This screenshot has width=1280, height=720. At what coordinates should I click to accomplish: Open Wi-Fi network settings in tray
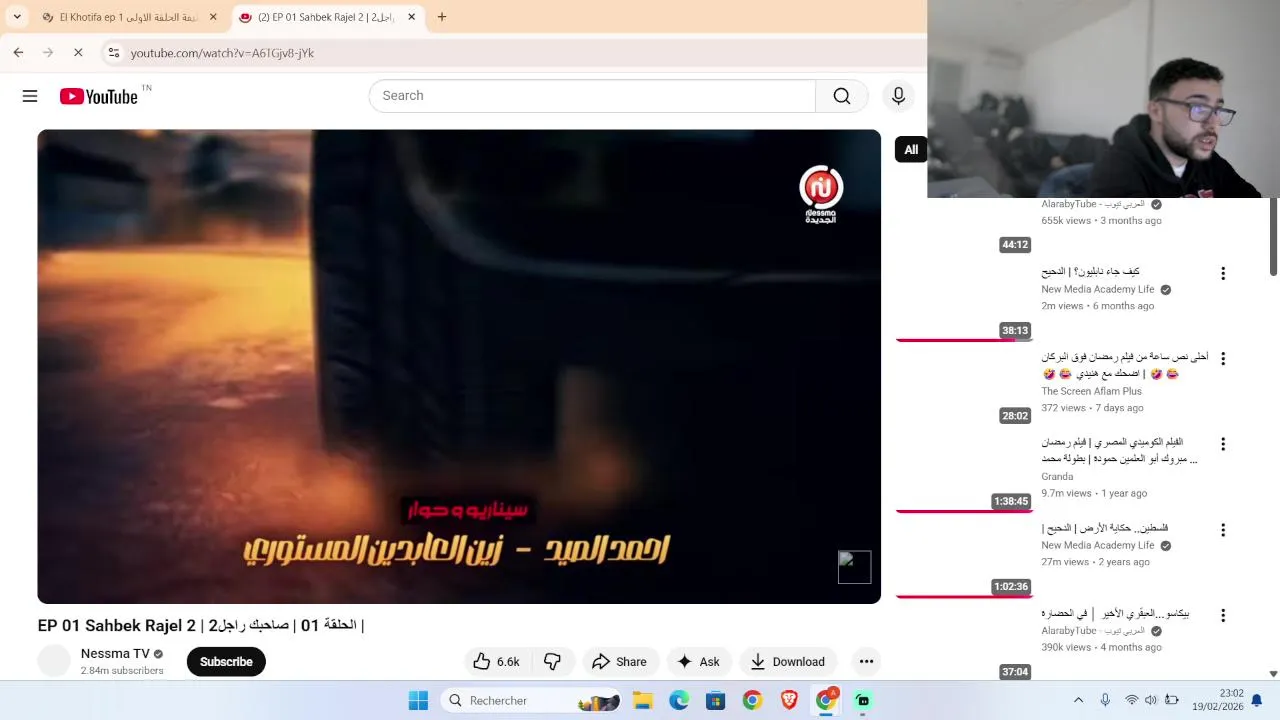1131,700
